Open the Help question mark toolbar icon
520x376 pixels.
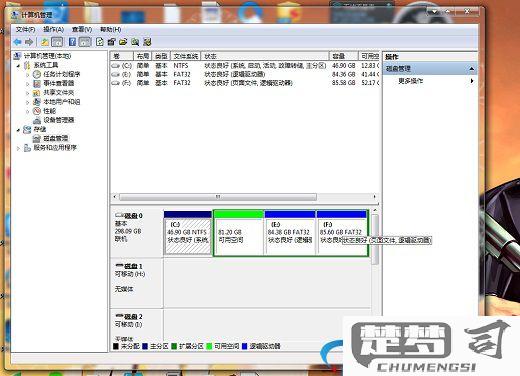(x=72, y=42)
